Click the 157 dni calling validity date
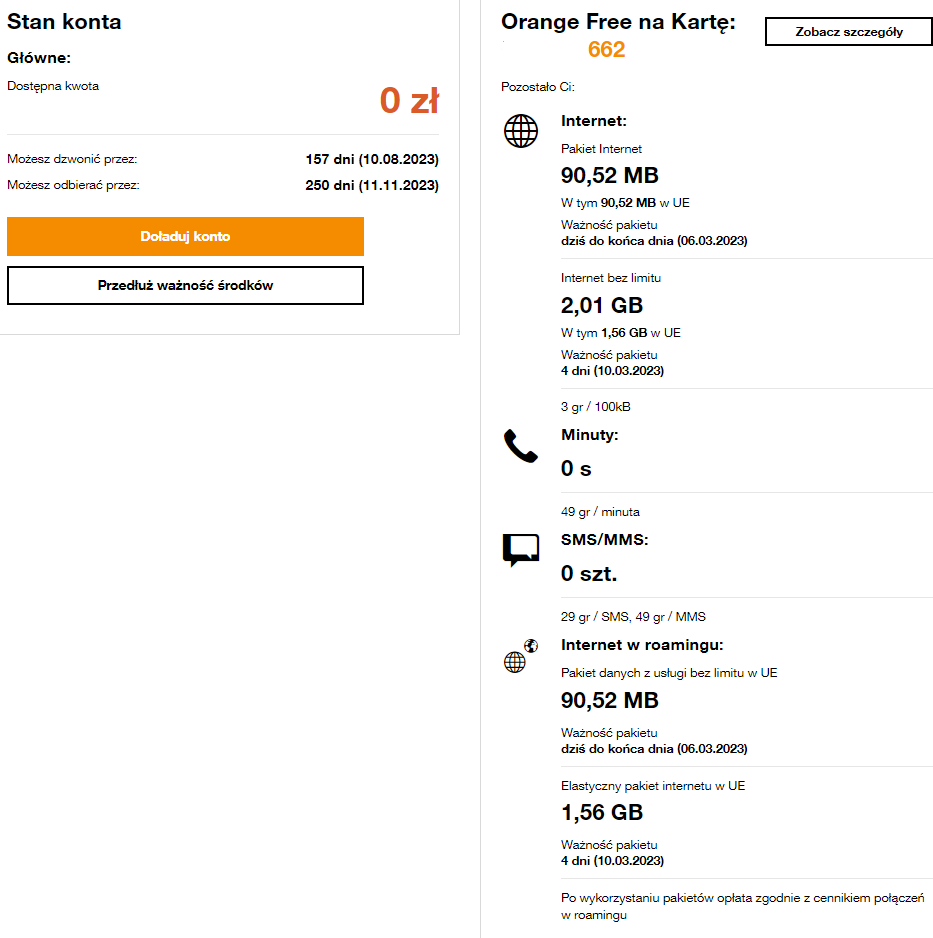This screenshot has width=933, height=938. point(372,159)
